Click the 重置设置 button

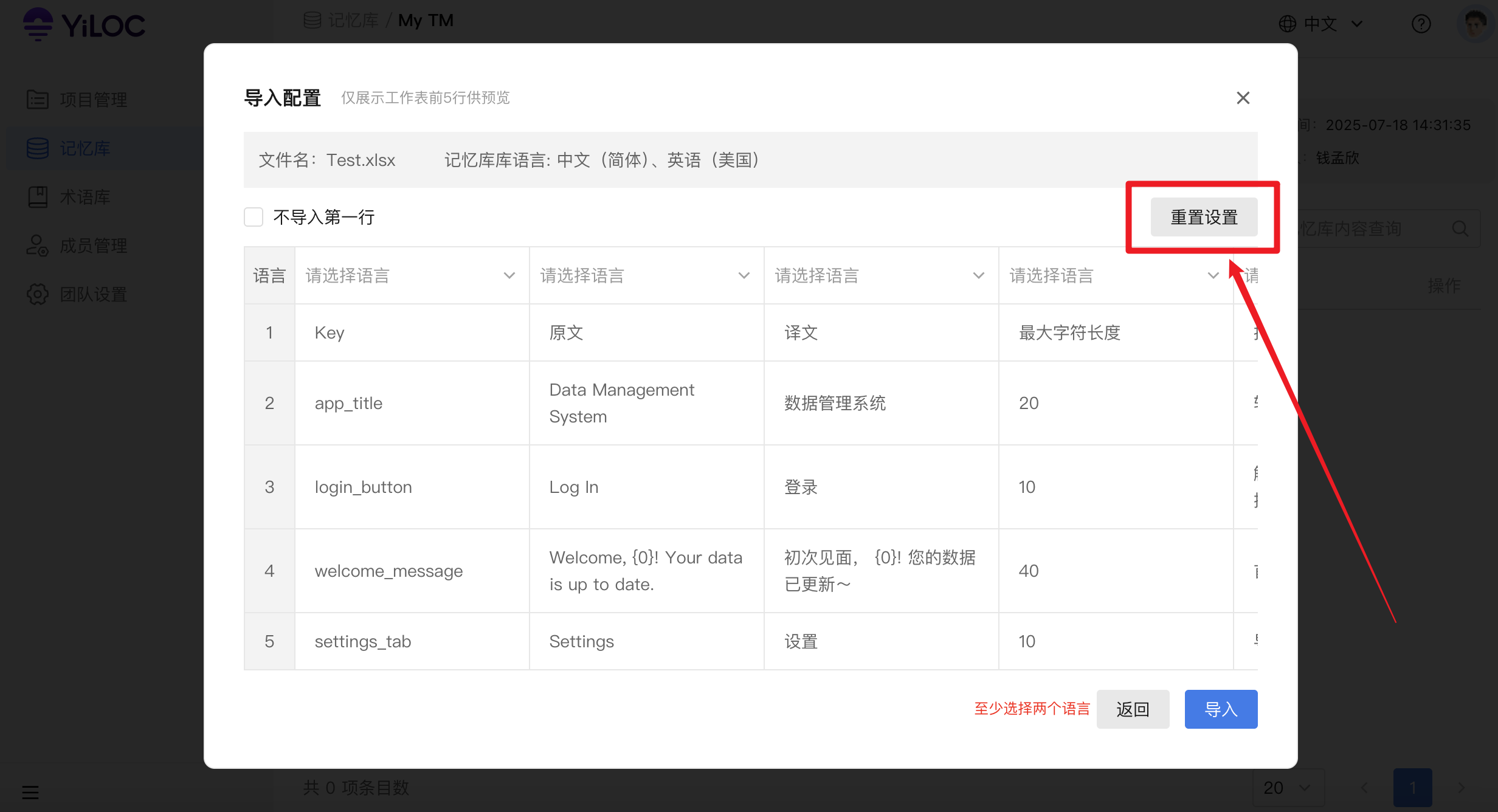(x=1204, y=217)
